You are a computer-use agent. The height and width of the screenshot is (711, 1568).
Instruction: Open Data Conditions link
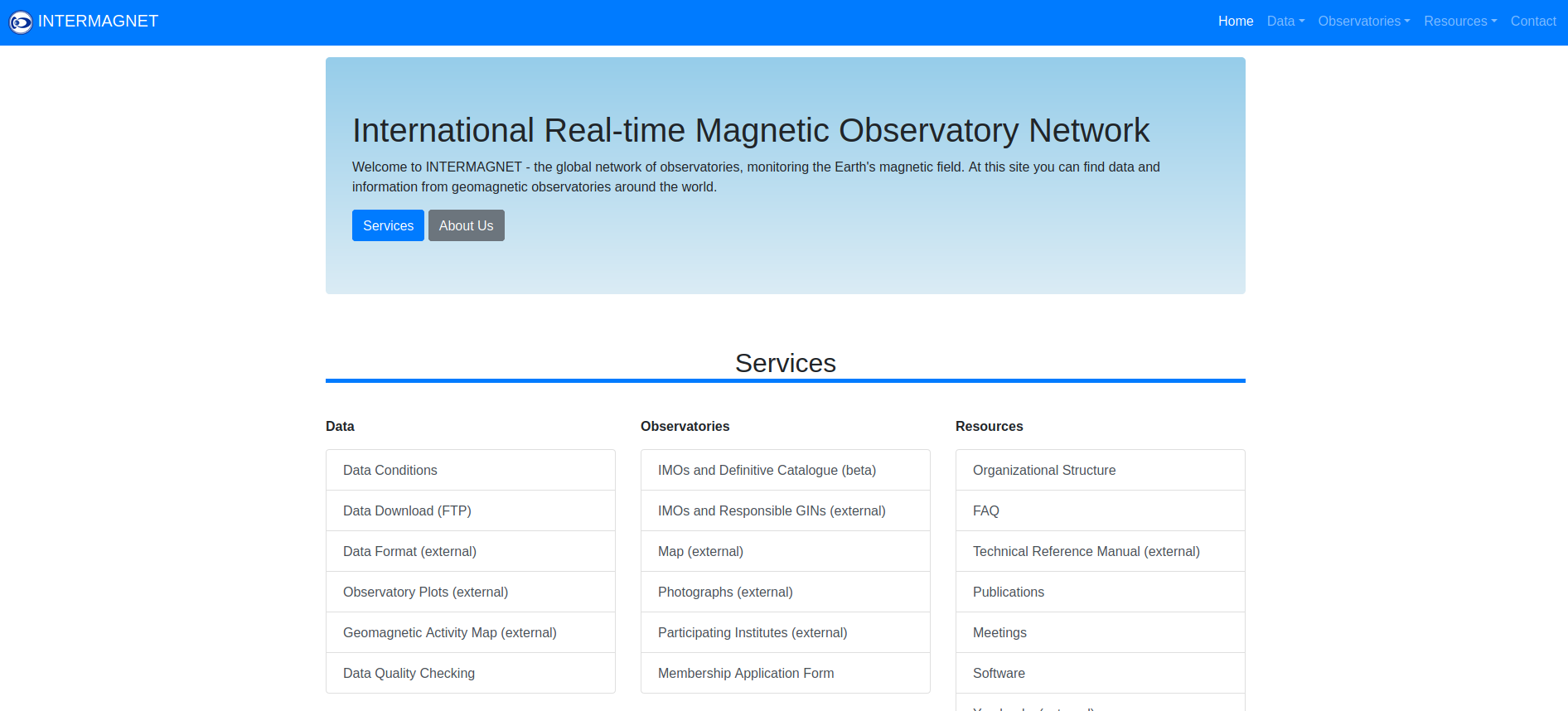[x=471, y=470]
